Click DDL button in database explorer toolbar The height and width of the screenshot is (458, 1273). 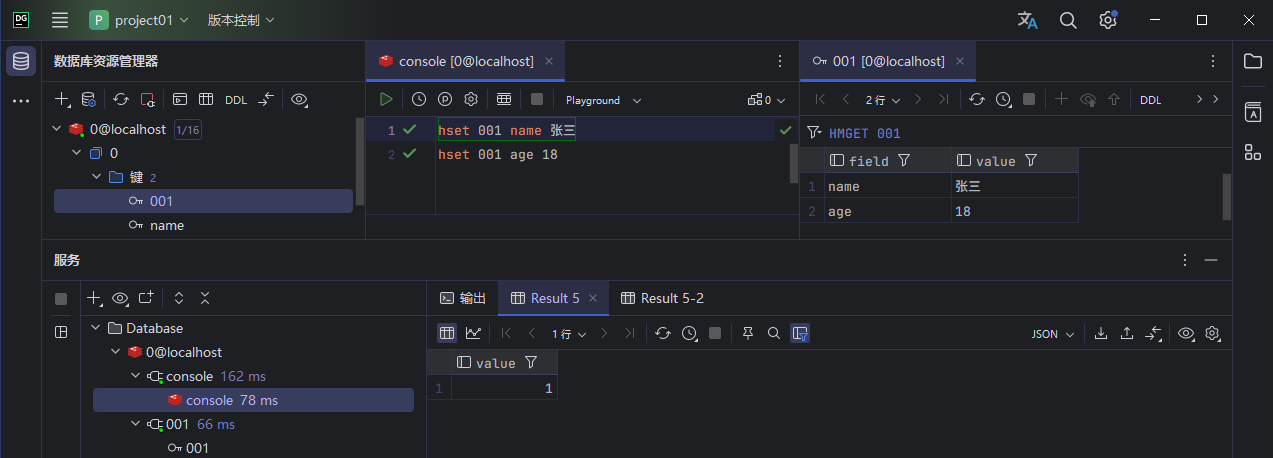point(236,100)
